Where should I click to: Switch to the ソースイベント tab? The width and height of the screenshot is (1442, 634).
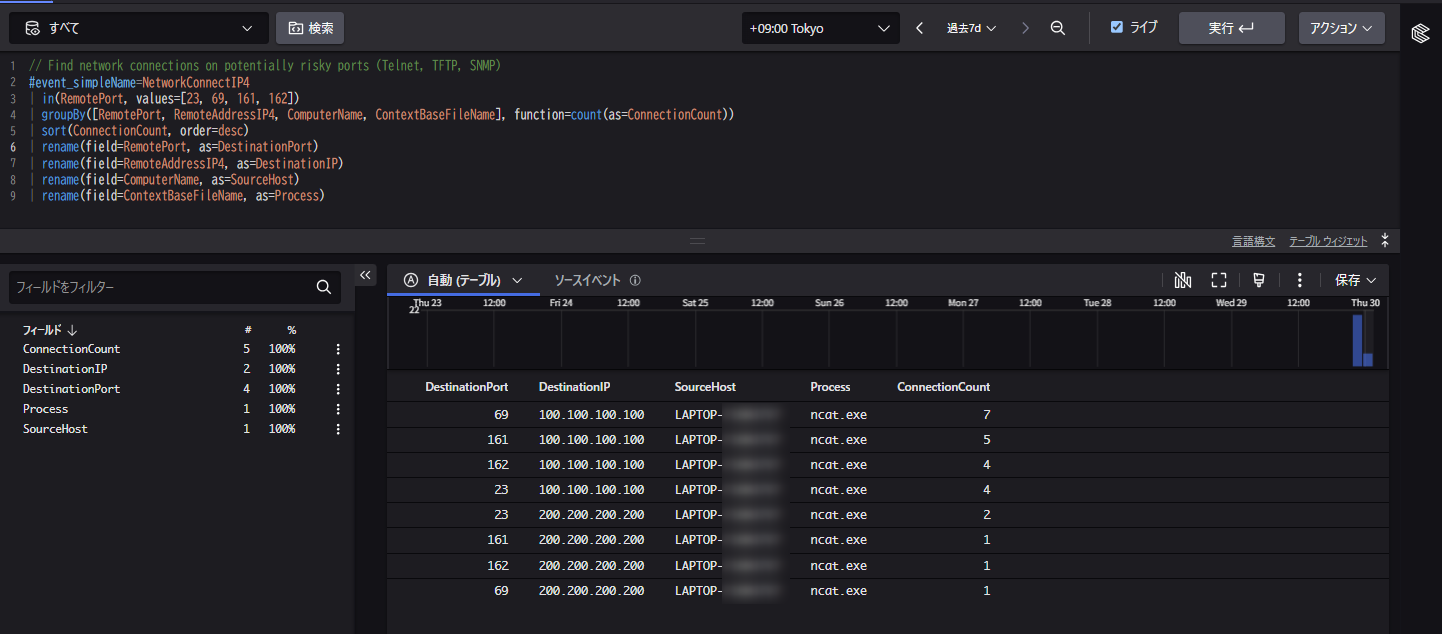pos(588,280)
